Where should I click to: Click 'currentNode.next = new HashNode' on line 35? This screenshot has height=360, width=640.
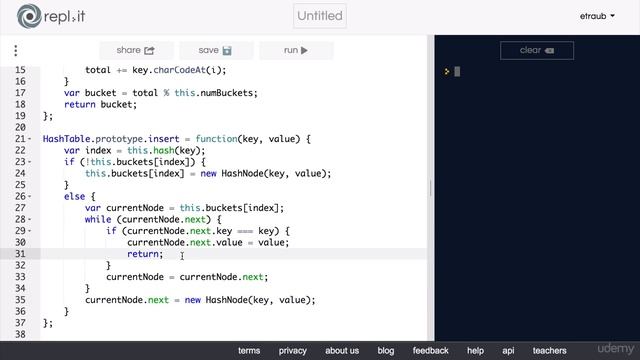tap(167, 300)
